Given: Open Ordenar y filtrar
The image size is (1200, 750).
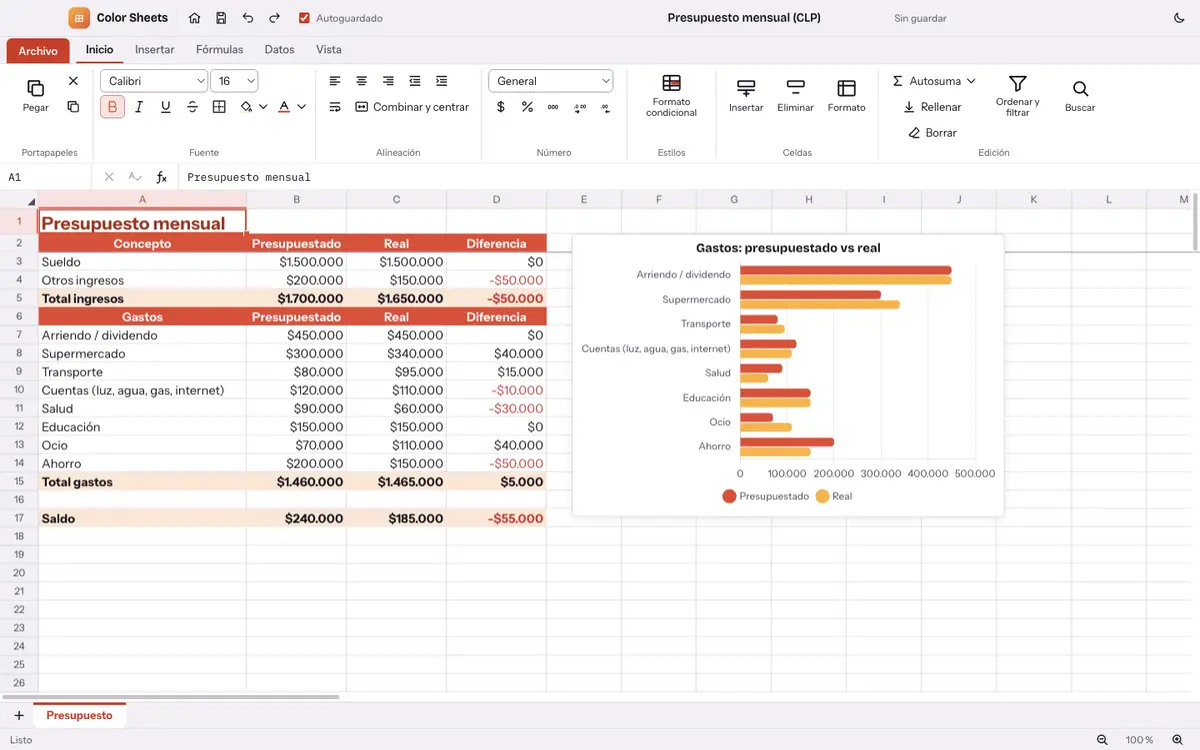Looking at the screenshot, I should tap(1018, 96).
